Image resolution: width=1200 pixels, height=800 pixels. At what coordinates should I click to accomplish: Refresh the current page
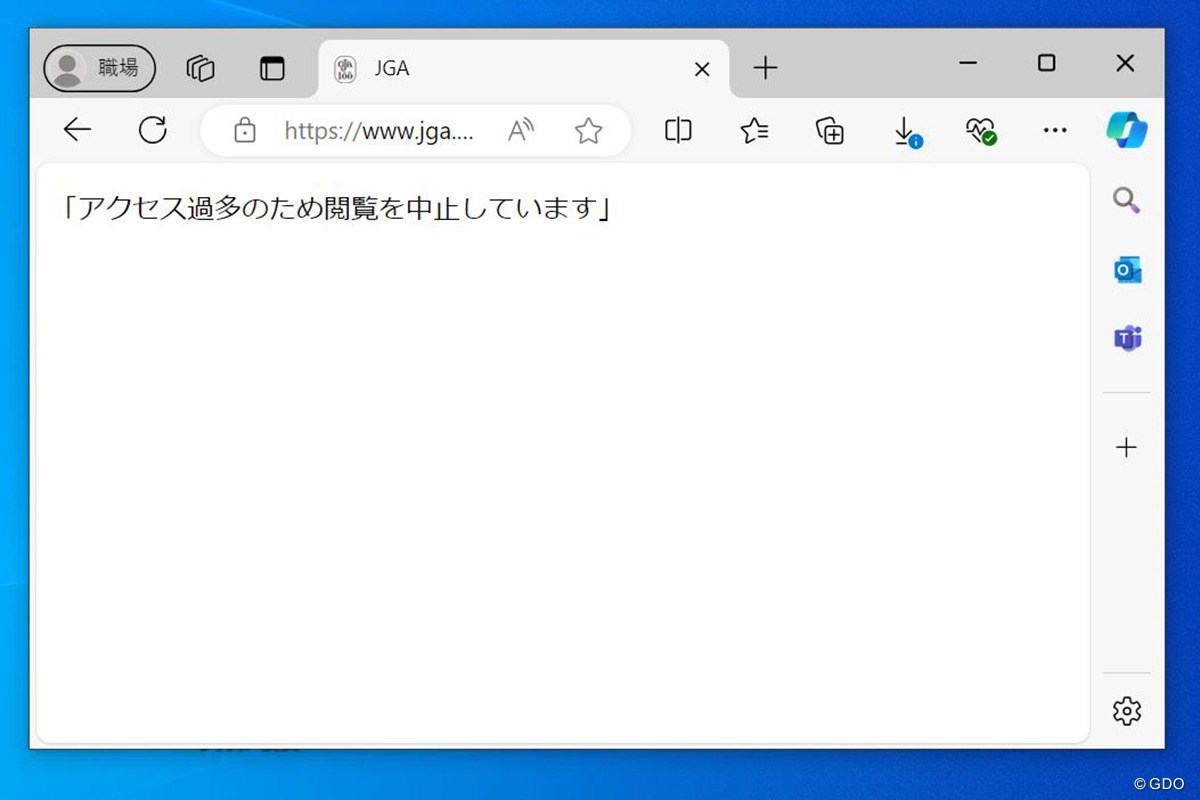(x=152, y=130)
